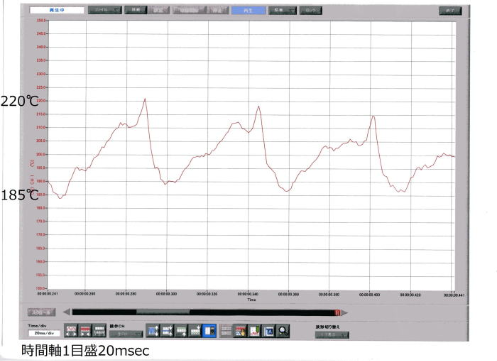This screenshot has width=497, height=361.
Task: Click the Time label under the x-axis
Action: coord(252,300)
